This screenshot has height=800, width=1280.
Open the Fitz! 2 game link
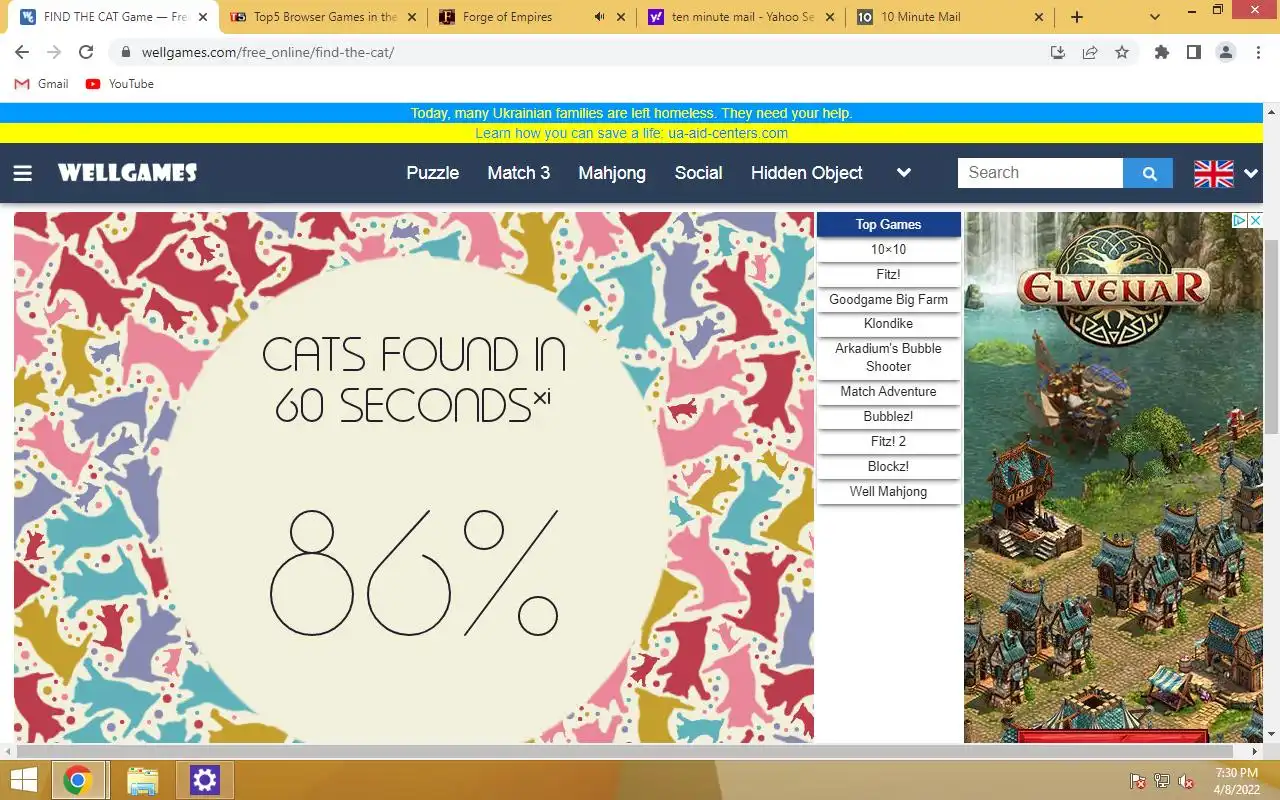tap(888, 441)
